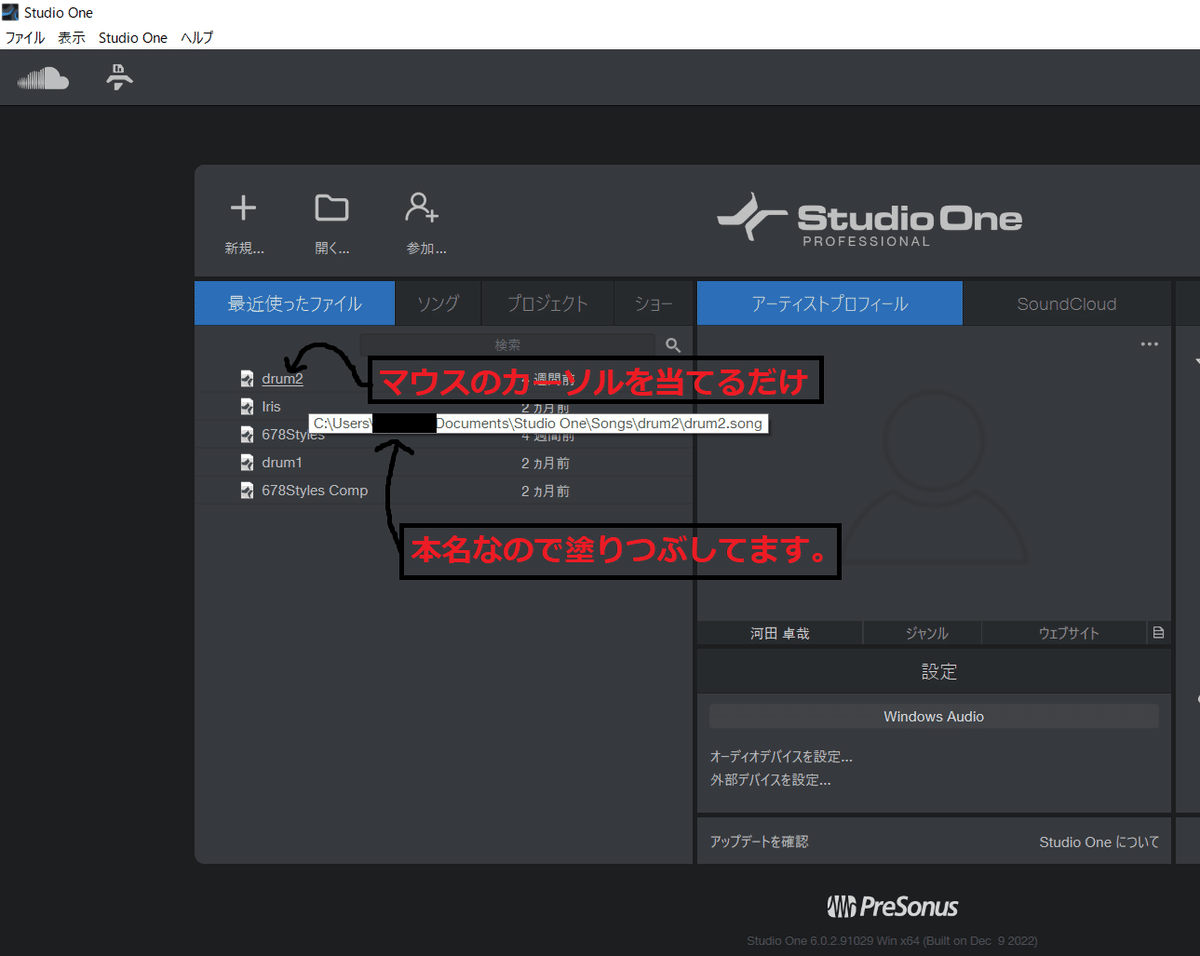Click the notation/export icon beside the SoundCloud cloud
This screenshot has height=956, width=1200.
(x=120, y=77)
